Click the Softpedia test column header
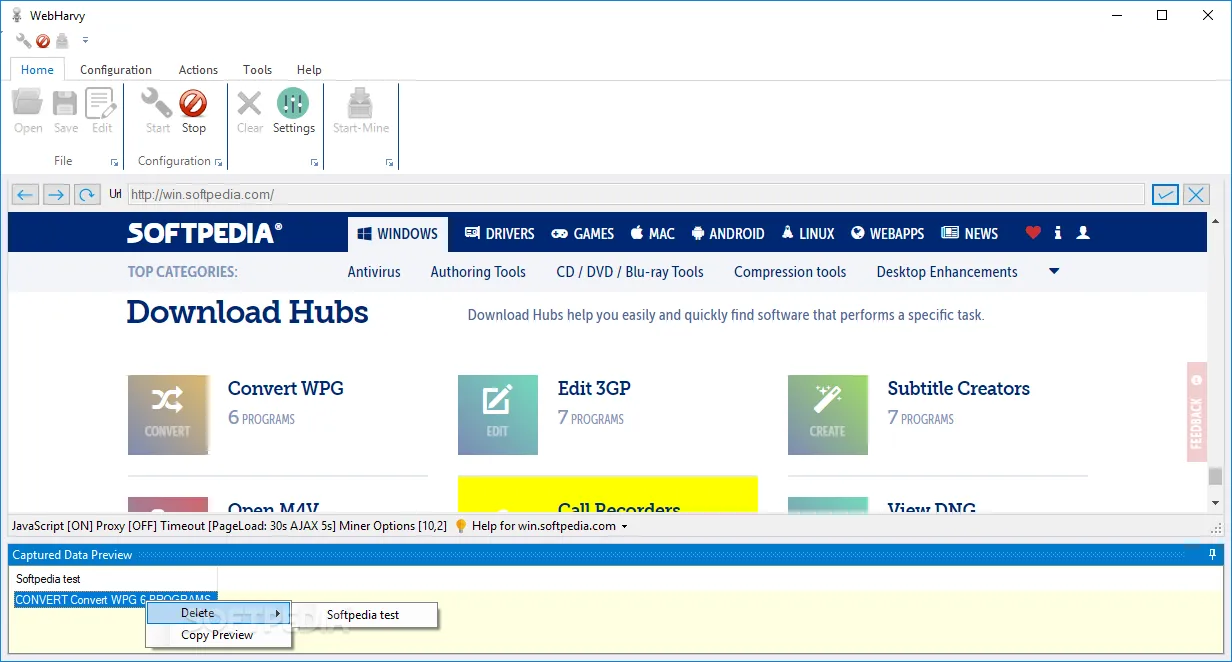 (113, 579)
